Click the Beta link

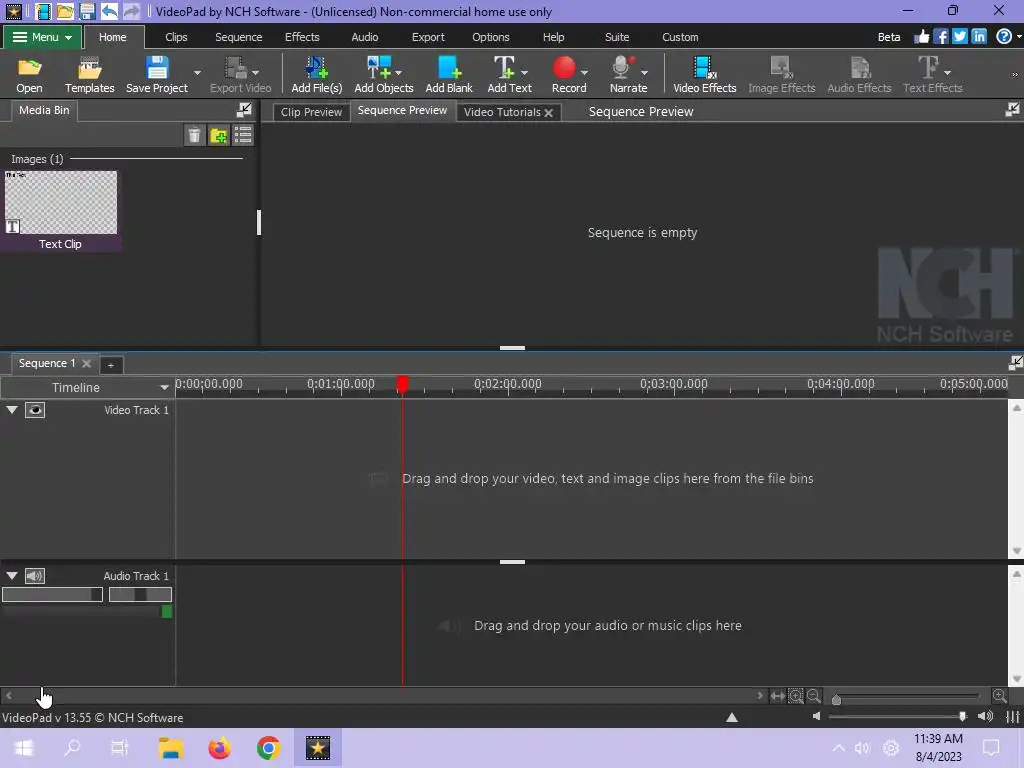889,37
